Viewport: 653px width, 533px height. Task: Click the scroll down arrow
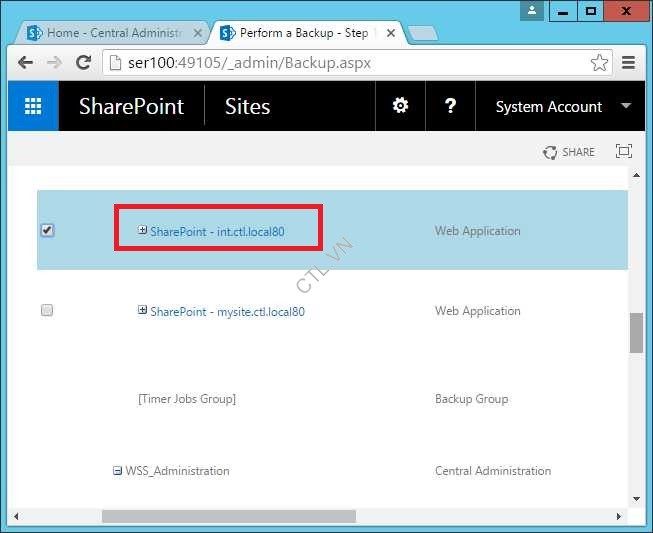pos(636,499)
